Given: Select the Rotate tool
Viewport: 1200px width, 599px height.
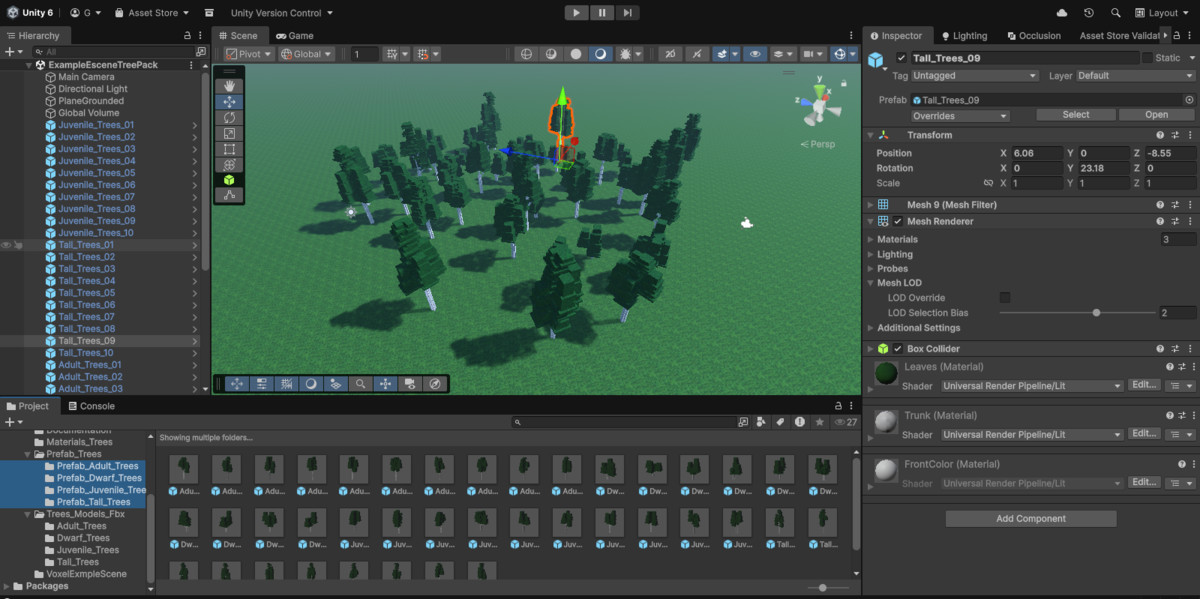Looking at the screenshot, I should (229, 117).
